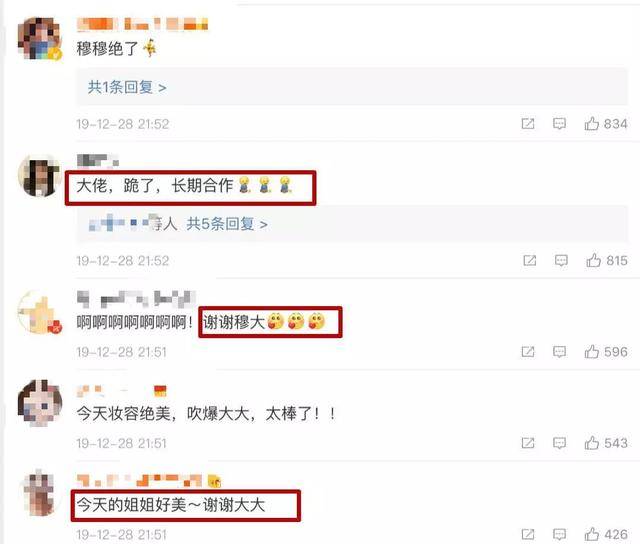
Task: View profile picture of 今天妆容绝美 commenter
Action: 40,404
